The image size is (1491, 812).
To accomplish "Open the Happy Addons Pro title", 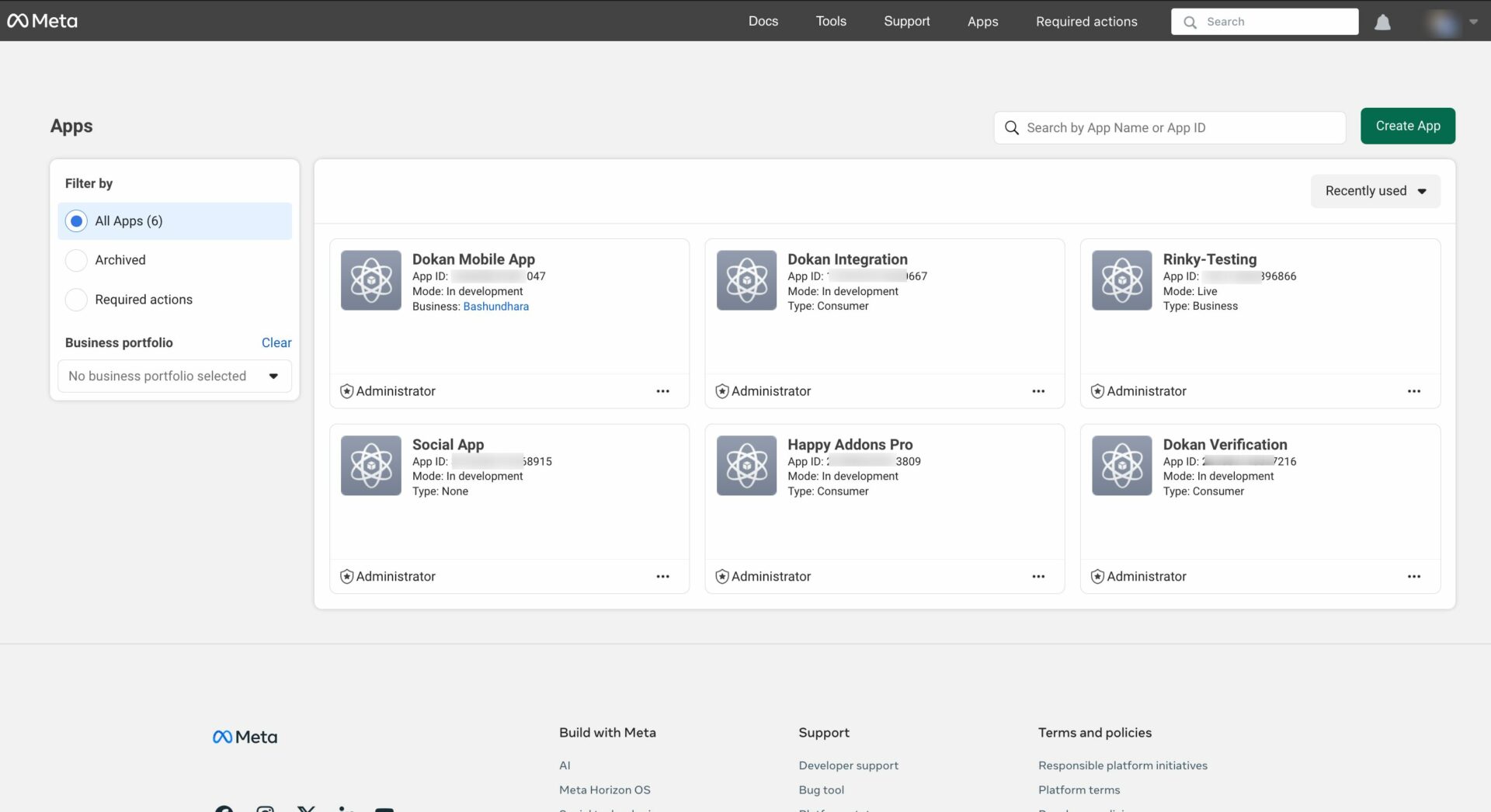I will (x=850, y=445).
